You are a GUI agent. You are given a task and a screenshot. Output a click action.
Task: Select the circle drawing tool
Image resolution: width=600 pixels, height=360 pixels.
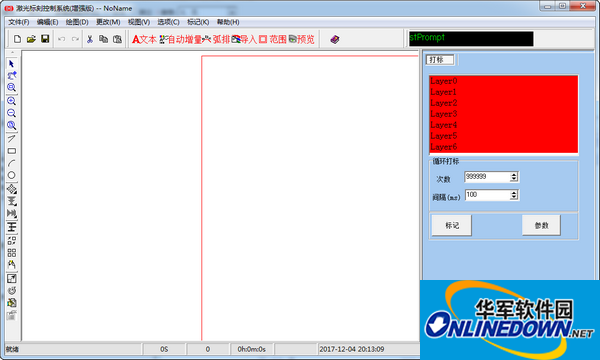(11, 175)
